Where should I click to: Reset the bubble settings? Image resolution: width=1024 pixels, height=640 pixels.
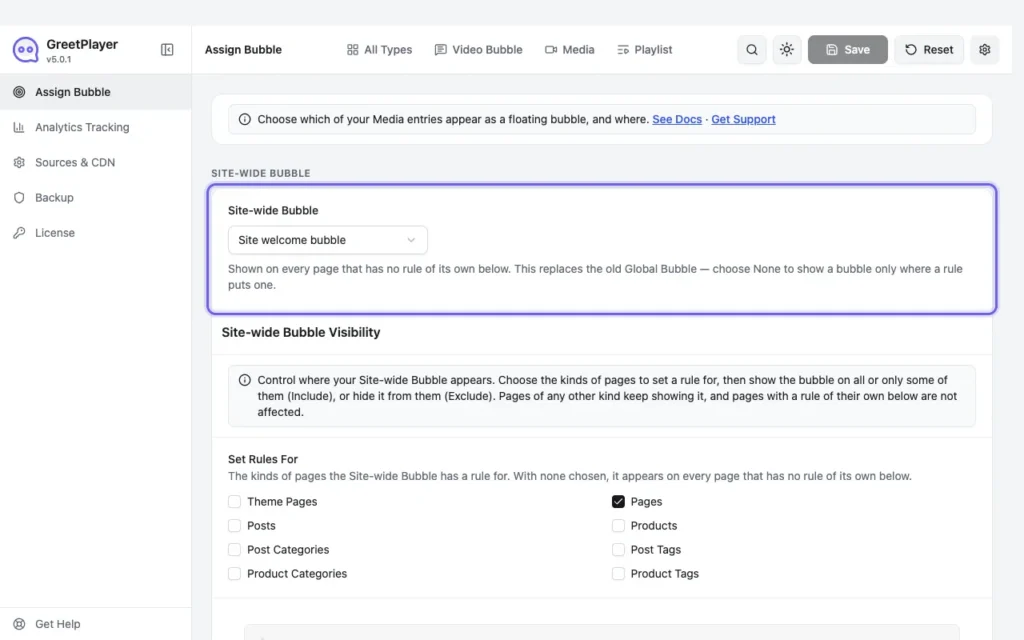929,50
